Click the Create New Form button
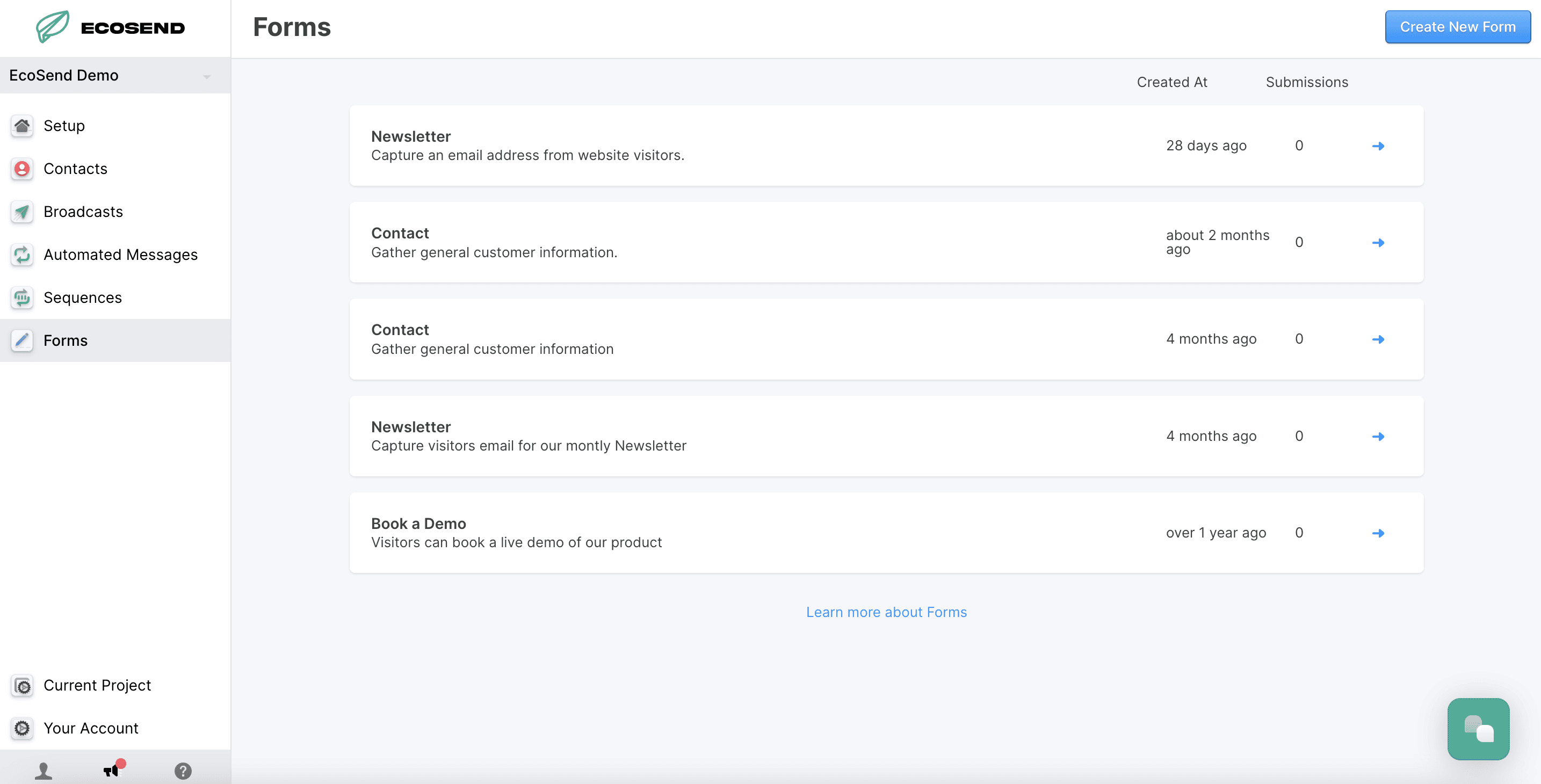Image resolution: width=1541 pixels, height=784 pixels. pos(1457,27)
